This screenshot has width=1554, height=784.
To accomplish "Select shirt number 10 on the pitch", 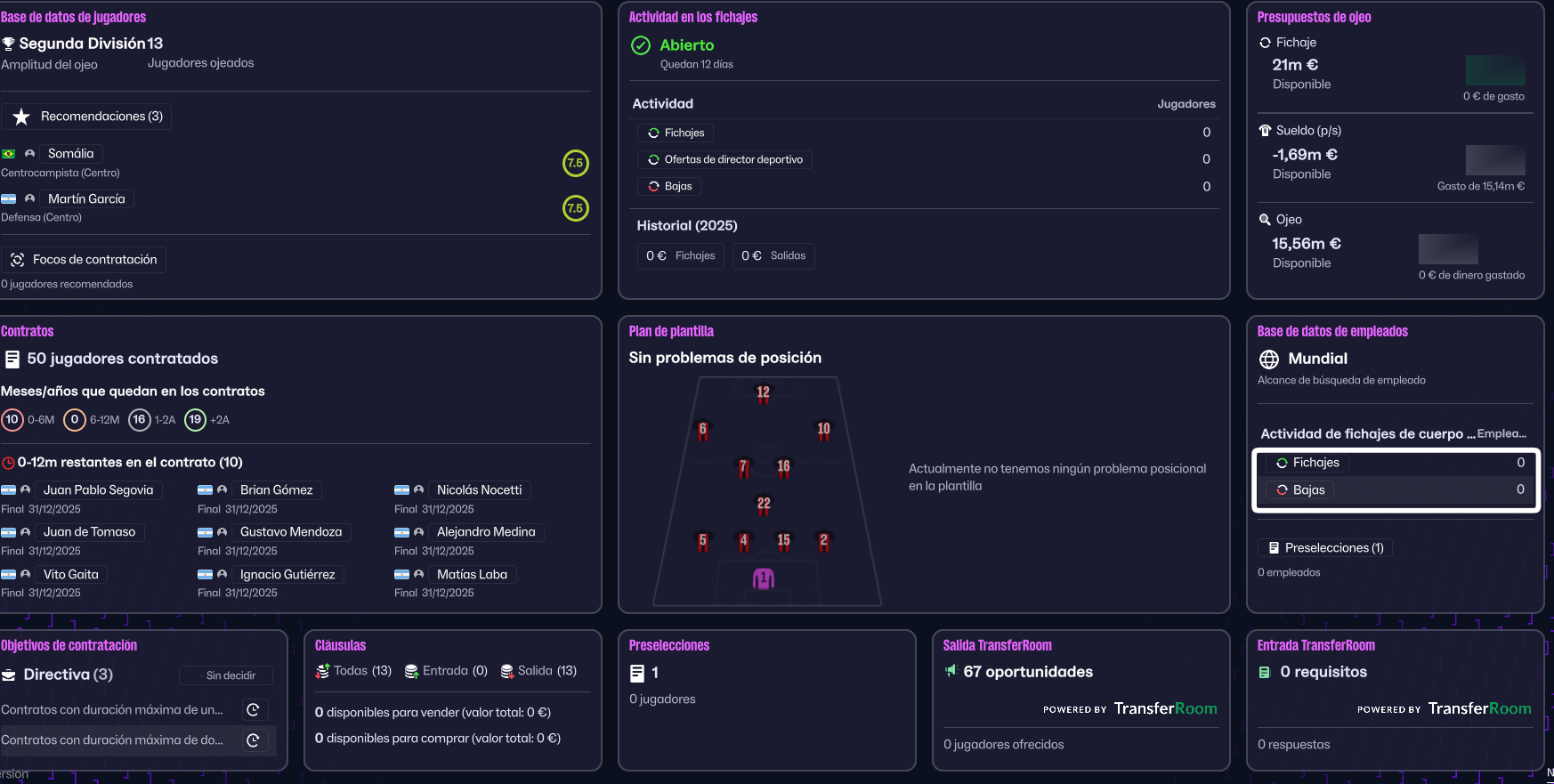I will click(x=823, y=431).
